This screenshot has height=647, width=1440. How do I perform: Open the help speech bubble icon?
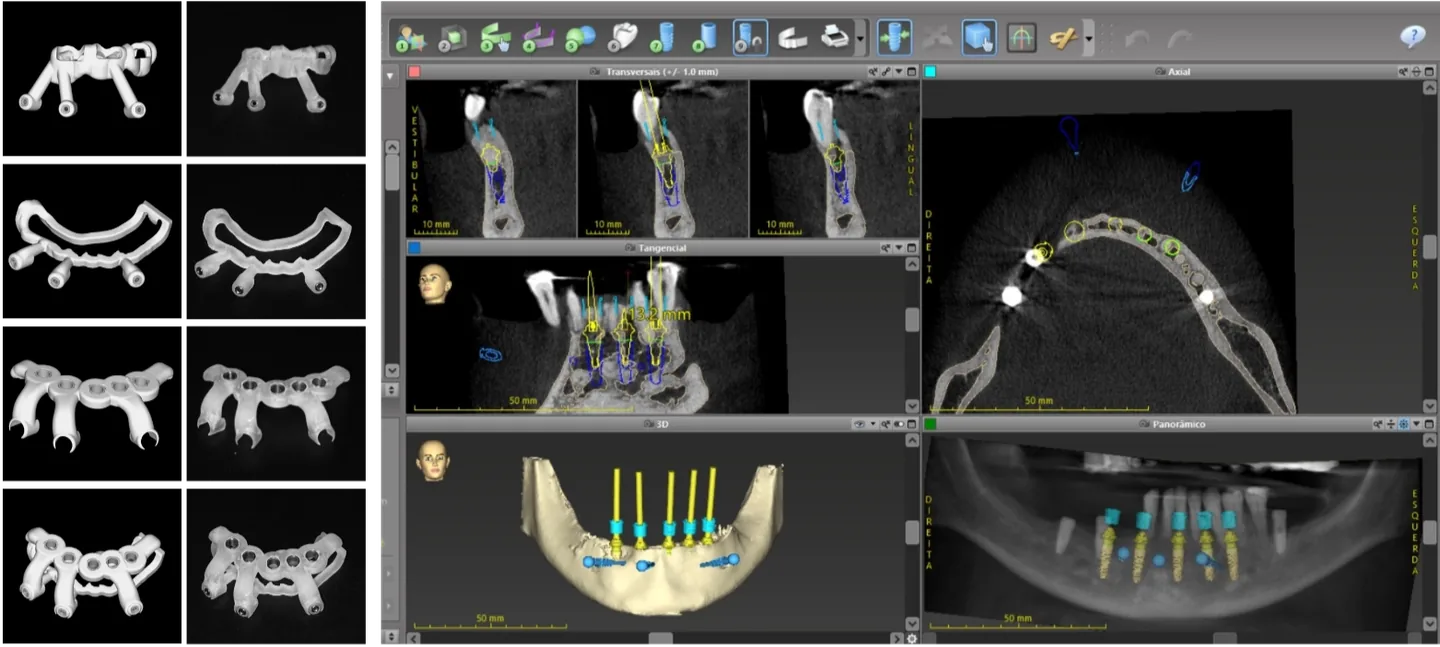point(1412,37)
